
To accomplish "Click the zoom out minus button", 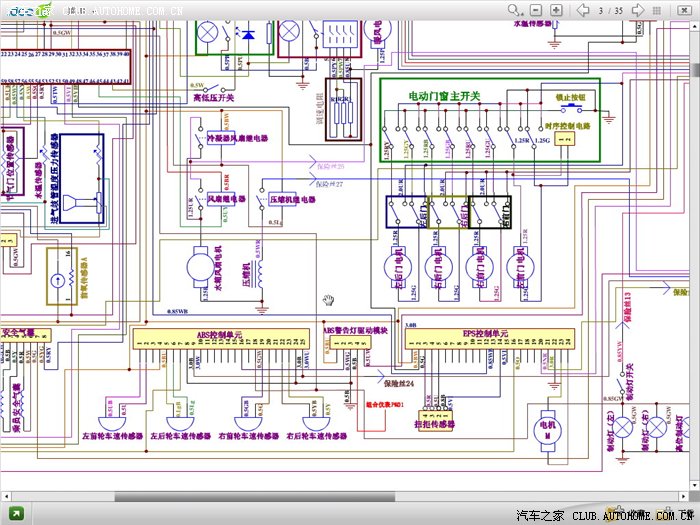I will tap(537, 10).
